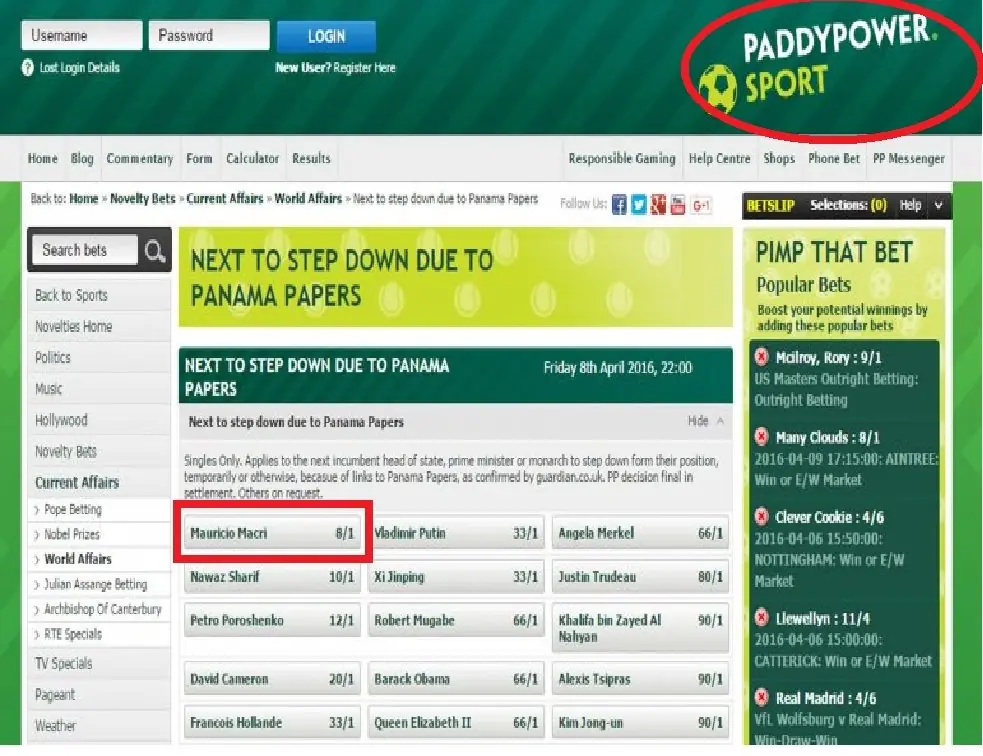Open the Home menu item
The width and height of the screenshot is (983, 756).
pyautogui.click(x=43, y=159)
